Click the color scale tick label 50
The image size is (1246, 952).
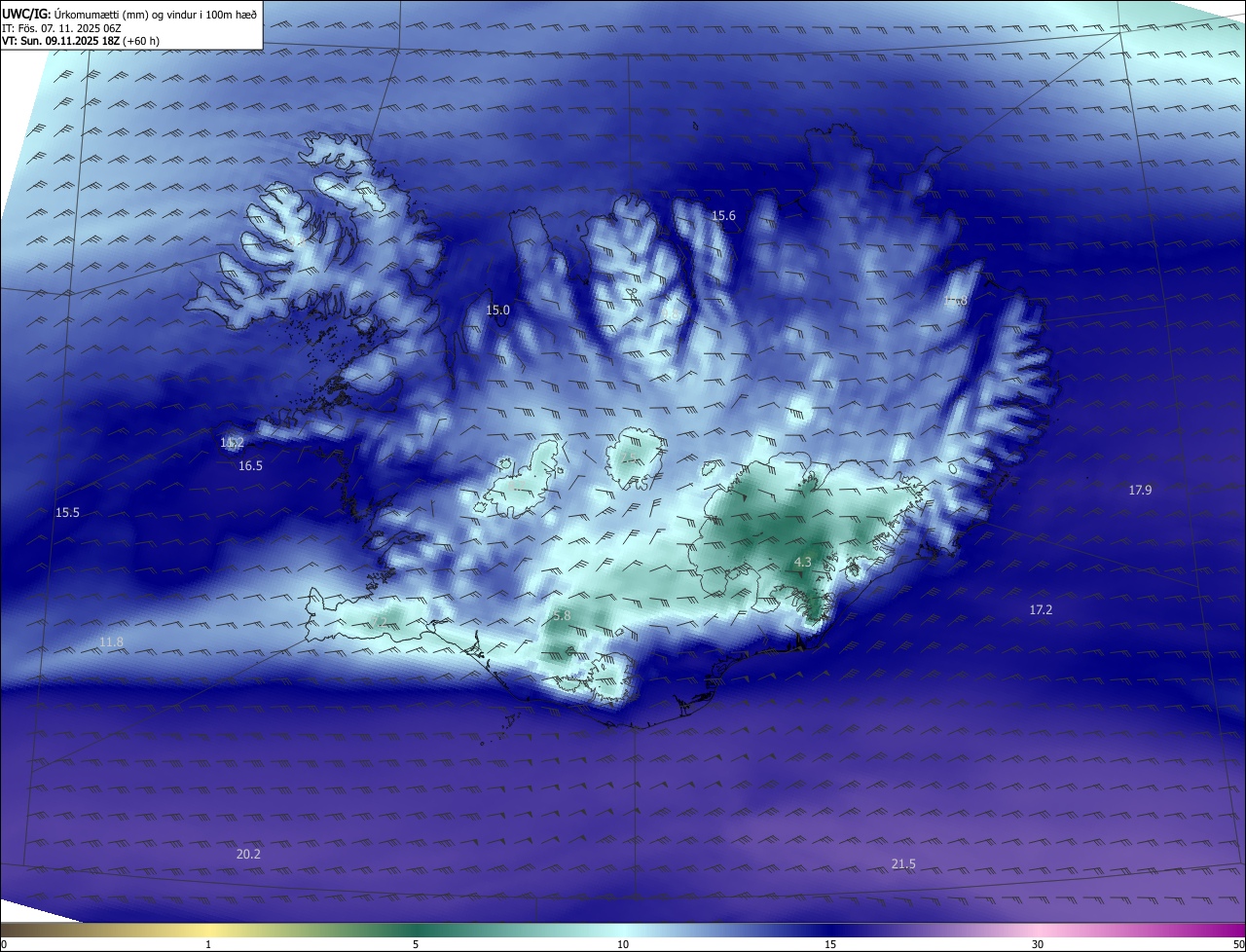[1238, 944]
